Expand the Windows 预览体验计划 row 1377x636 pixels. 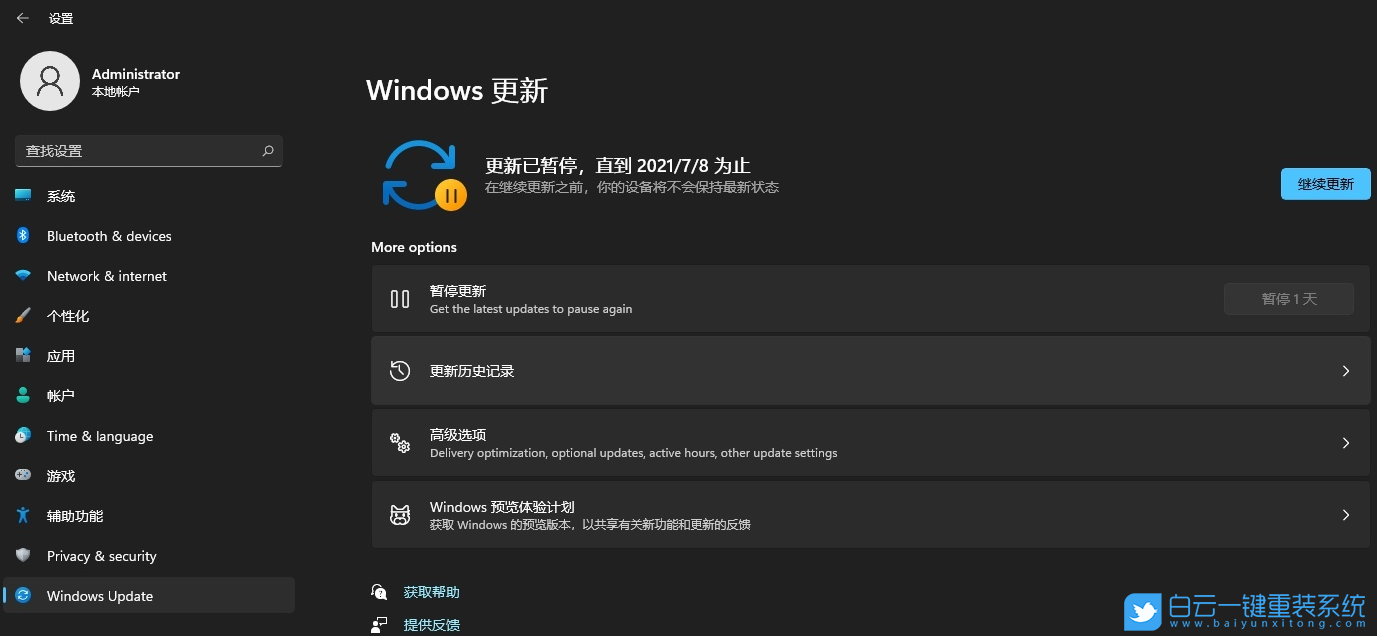[x=870, y=514]
